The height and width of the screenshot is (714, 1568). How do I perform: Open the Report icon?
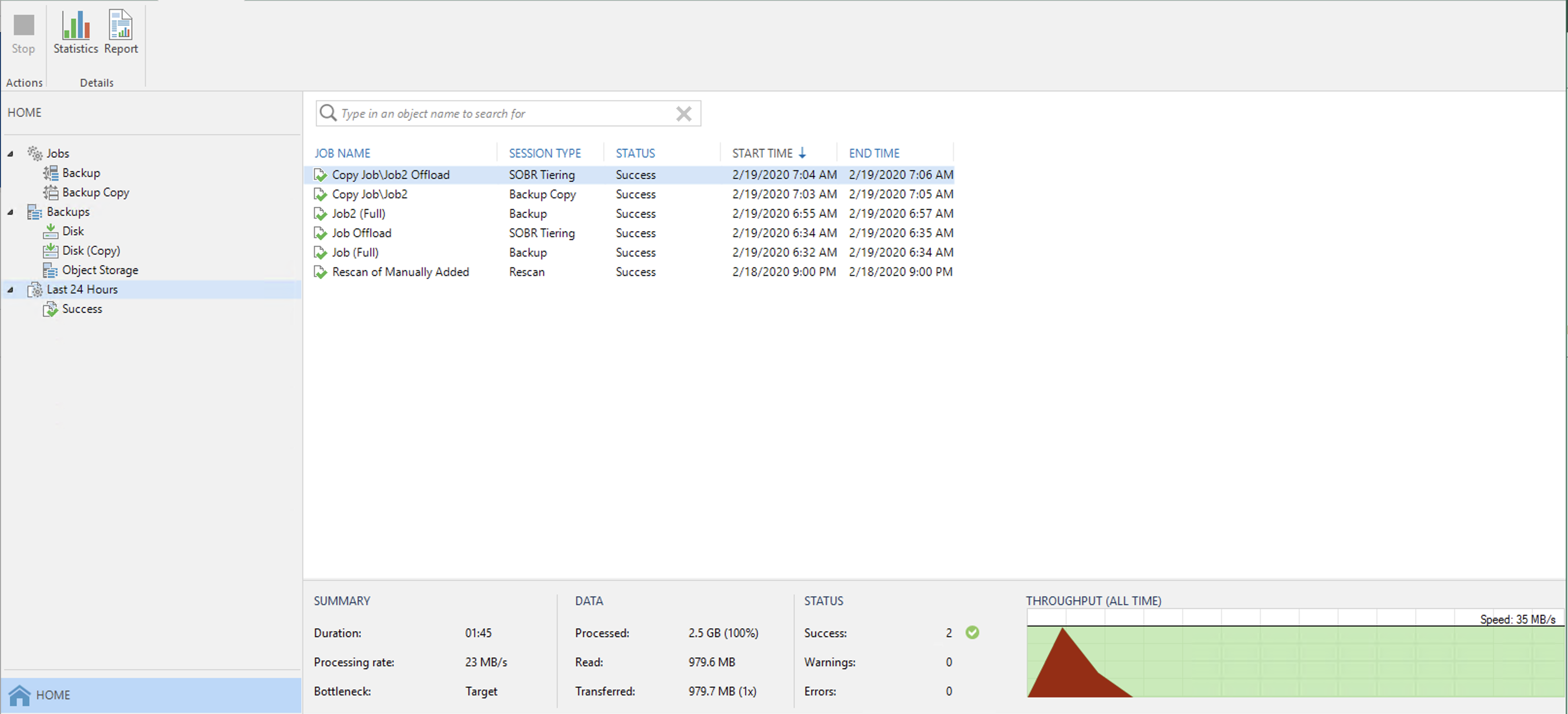(x=120, y=24)
